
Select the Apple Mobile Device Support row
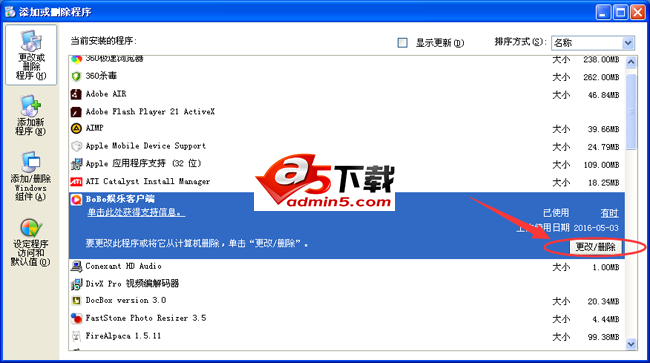347,146
